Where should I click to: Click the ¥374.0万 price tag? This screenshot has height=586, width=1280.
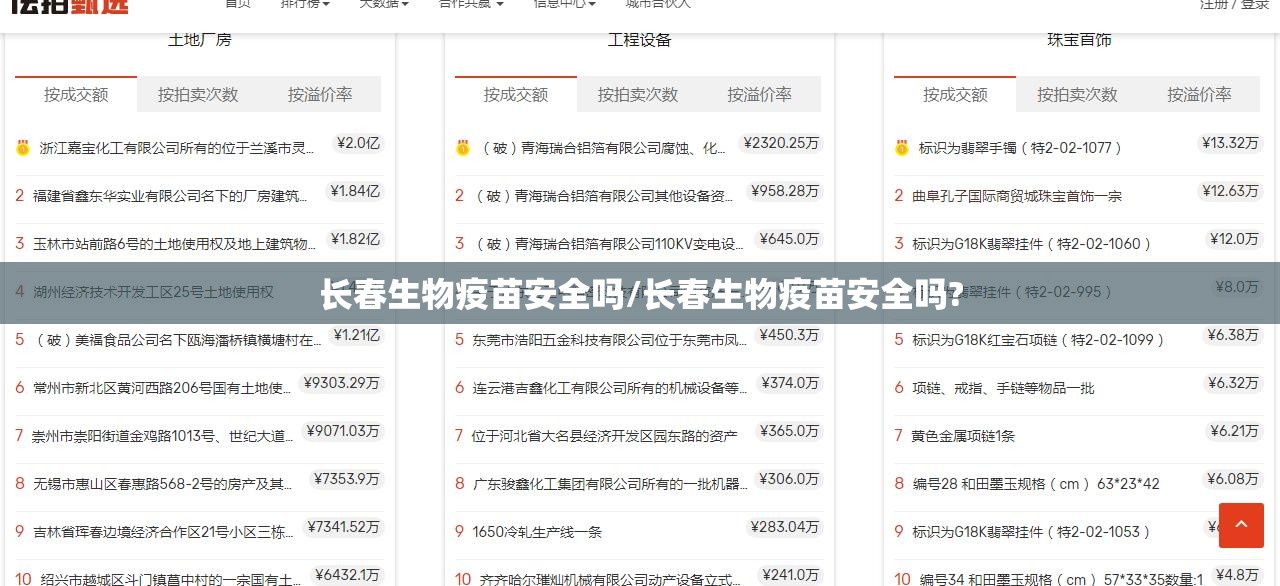pyautogui.click(x=790, y=383)
